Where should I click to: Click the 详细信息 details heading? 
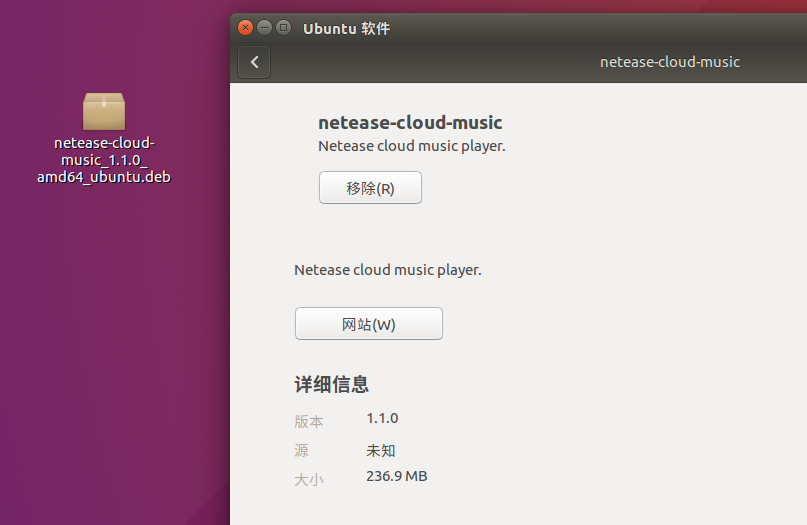tap(331, 384)
